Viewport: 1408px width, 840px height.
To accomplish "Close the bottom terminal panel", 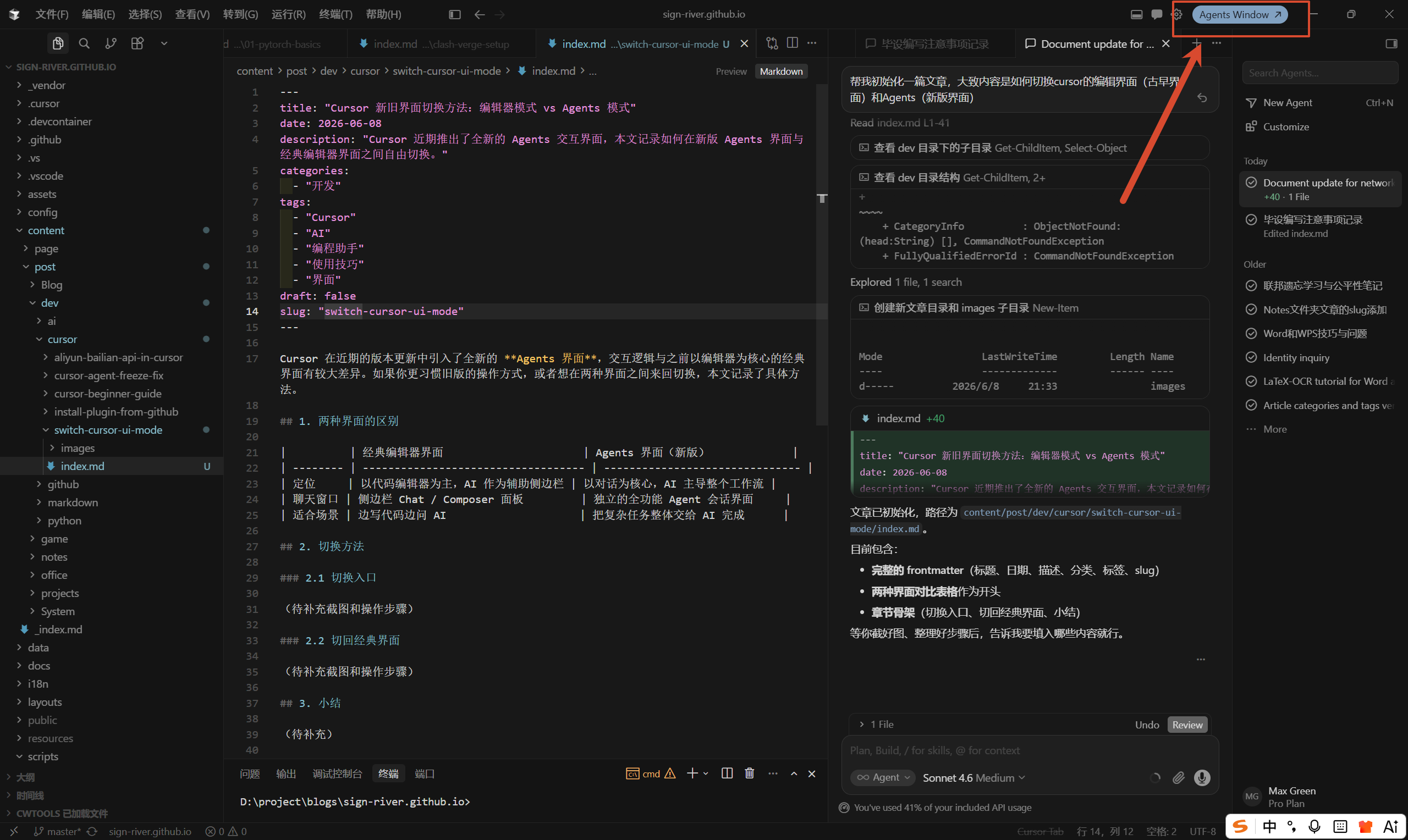I will 812,774.
